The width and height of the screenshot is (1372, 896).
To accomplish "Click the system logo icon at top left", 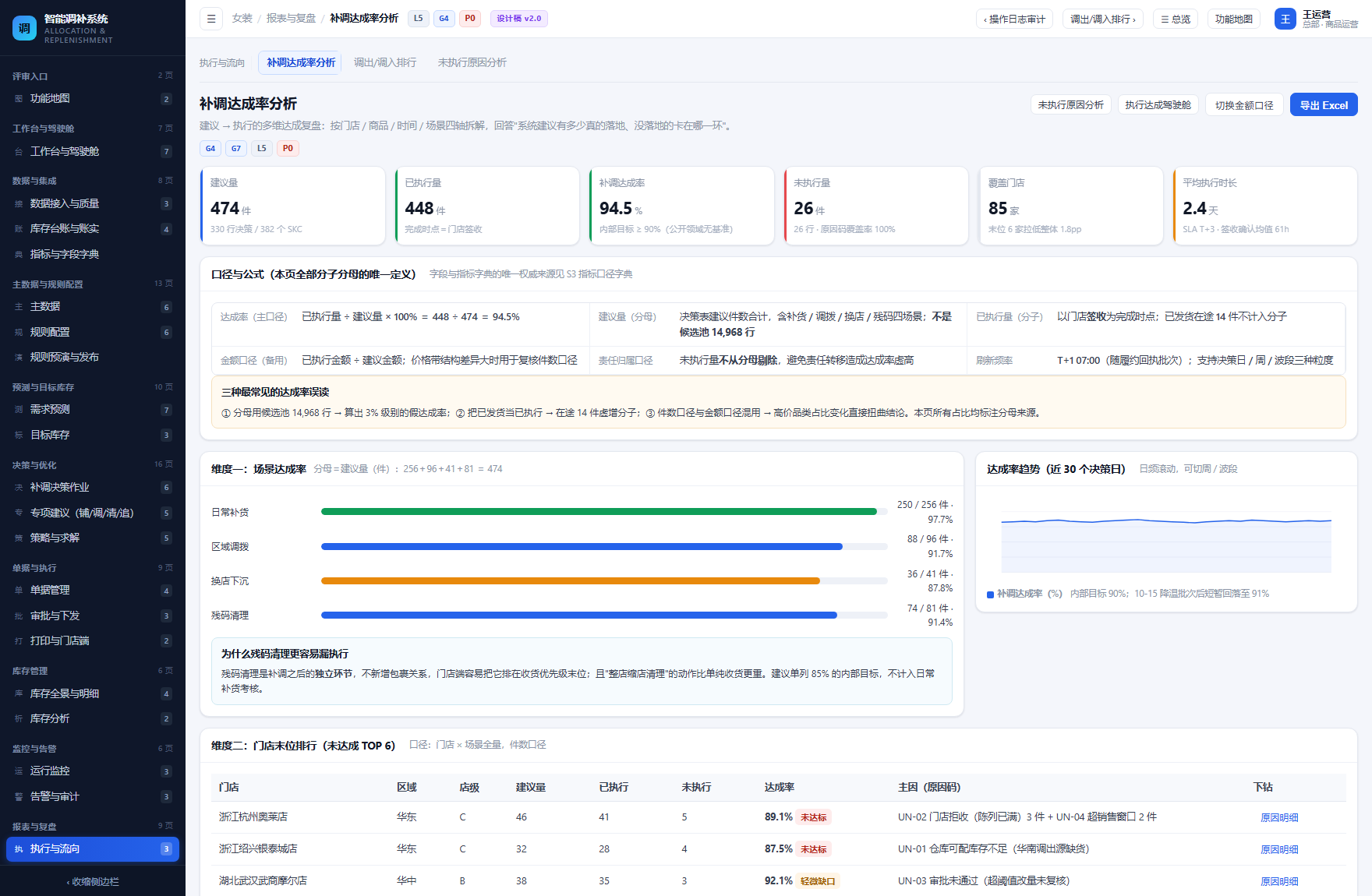I will pyautogui.click(x=24, y=28).
